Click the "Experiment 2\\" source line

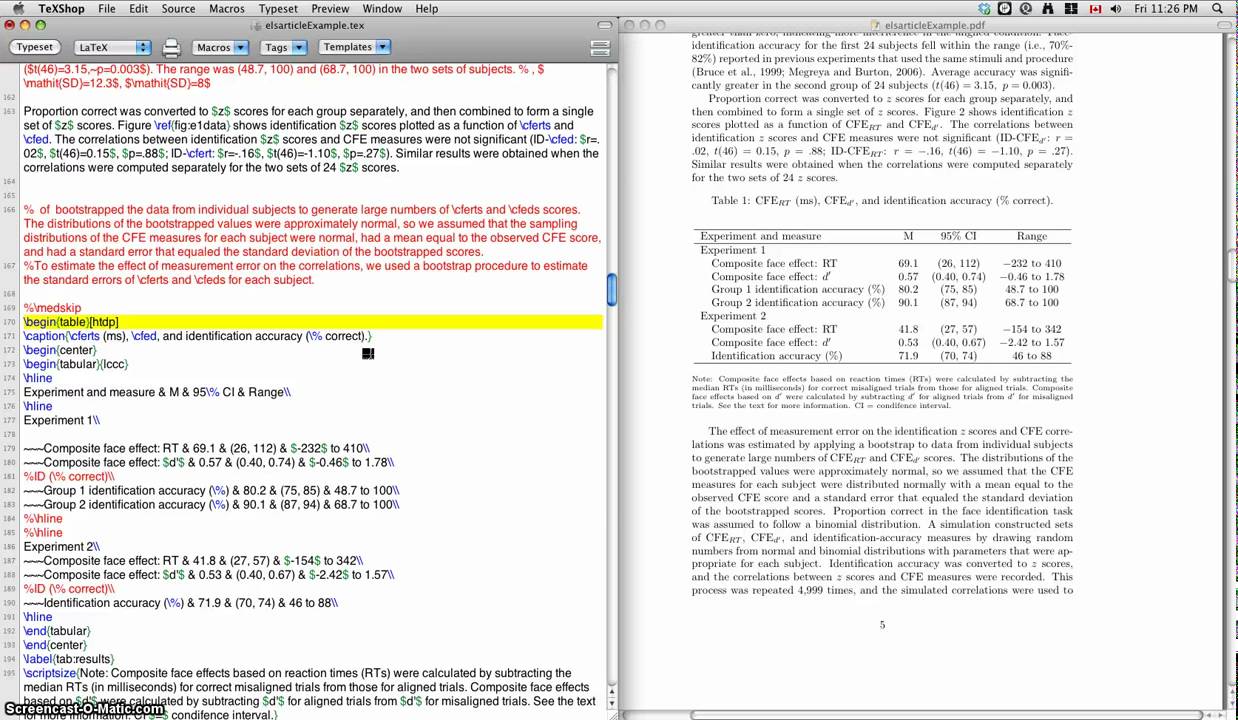tap(62, 547)
